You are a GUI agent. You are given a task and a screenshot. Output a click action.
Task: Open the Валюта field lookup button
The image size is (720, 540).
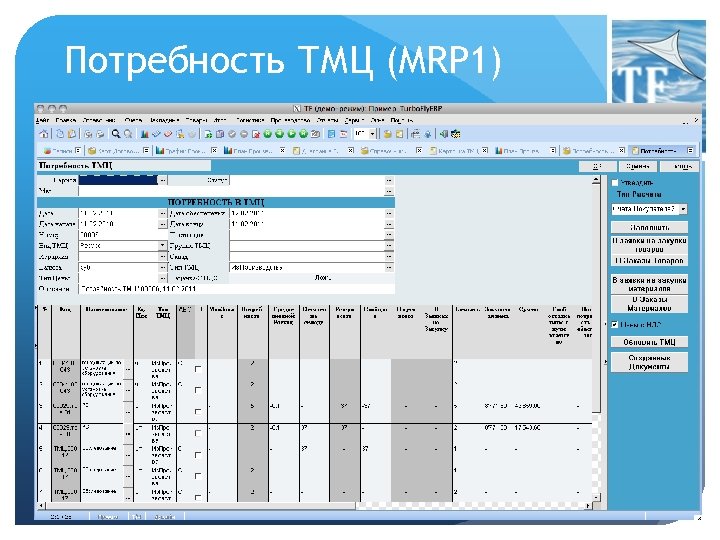(x=162, y=267)
